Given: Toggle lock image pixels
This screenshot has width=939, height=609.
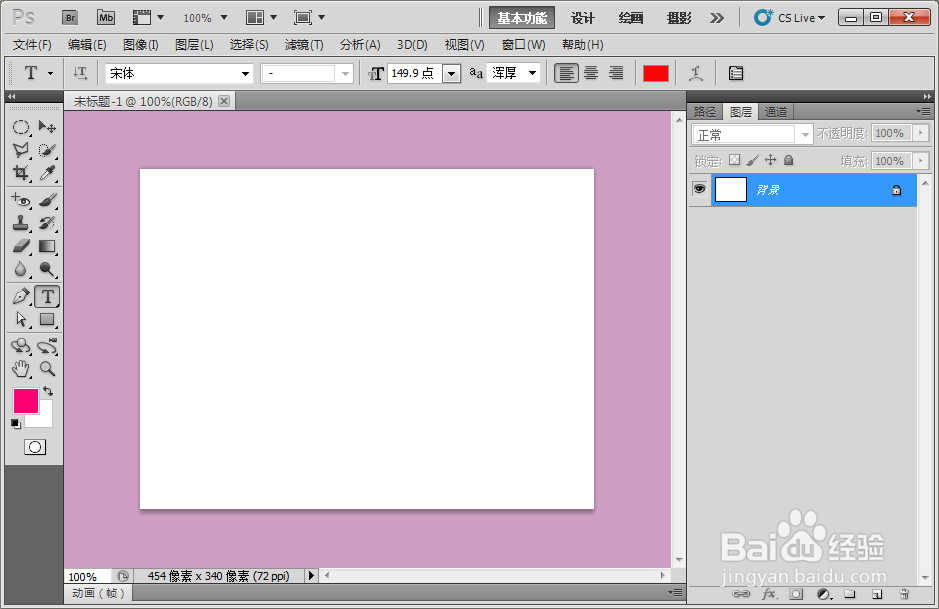Looking at the screenshot, I should [753, 160].
